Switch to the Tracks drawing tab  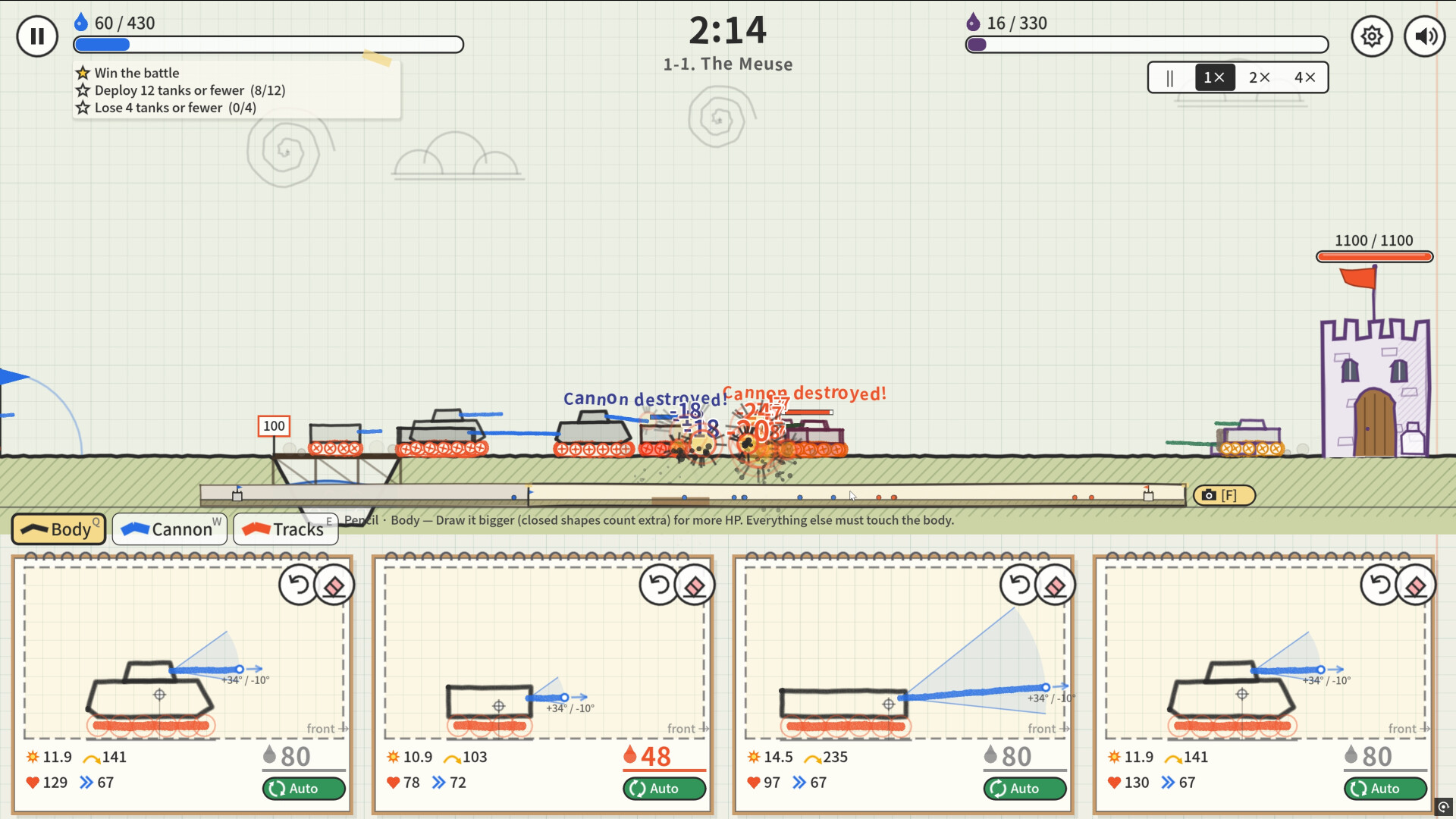(286, 529)
